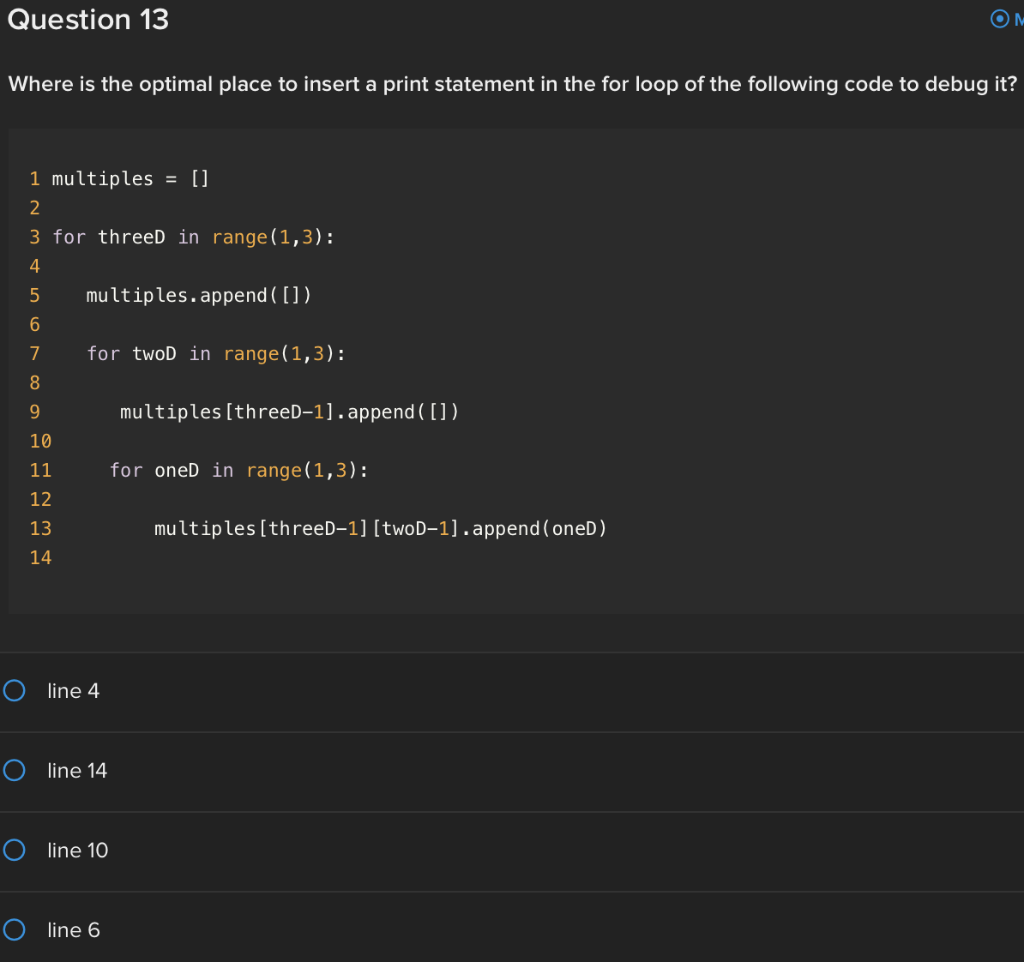Select the "line 4" radio button

(x=14, y=691)
